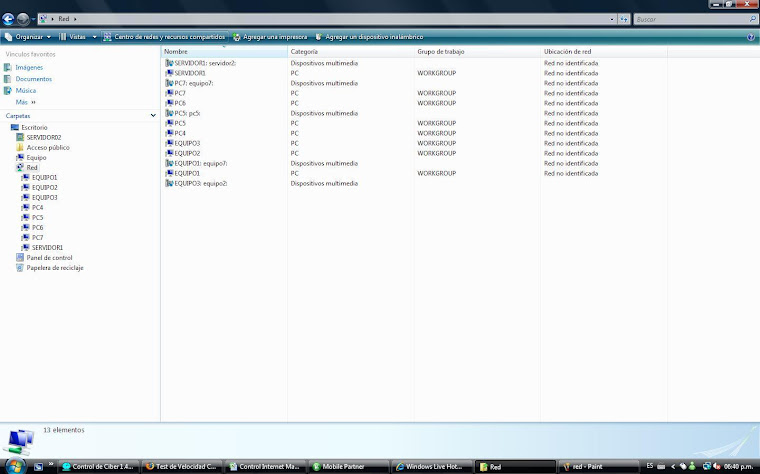This screenshot has height=474, width=760.
Task: Sort by Categoría column header
Action: pos(350,51)
